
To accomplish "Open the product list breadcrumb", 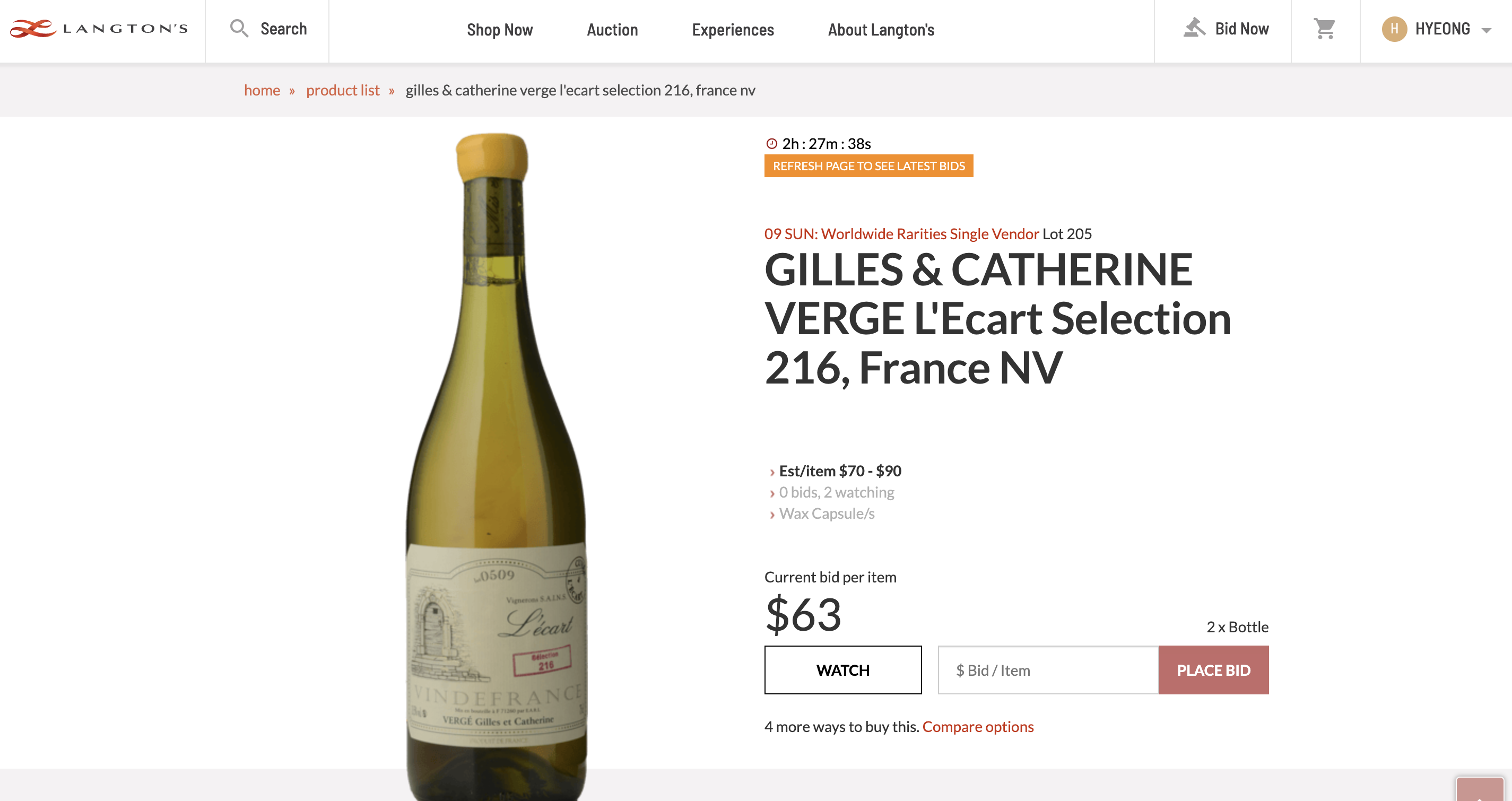I will 343,90.
